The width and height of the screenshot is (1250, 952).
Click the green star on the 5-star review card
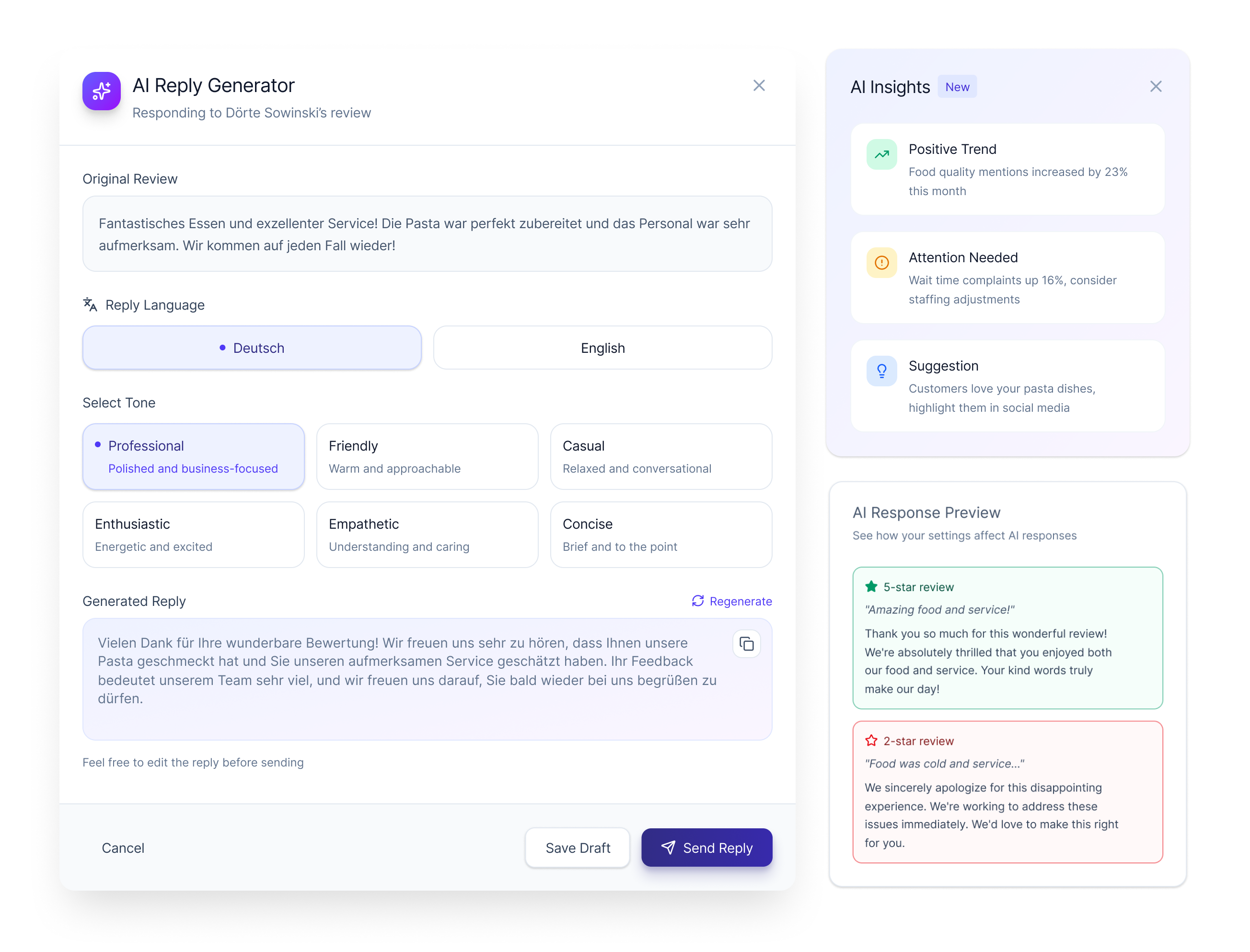coord(870,587)
